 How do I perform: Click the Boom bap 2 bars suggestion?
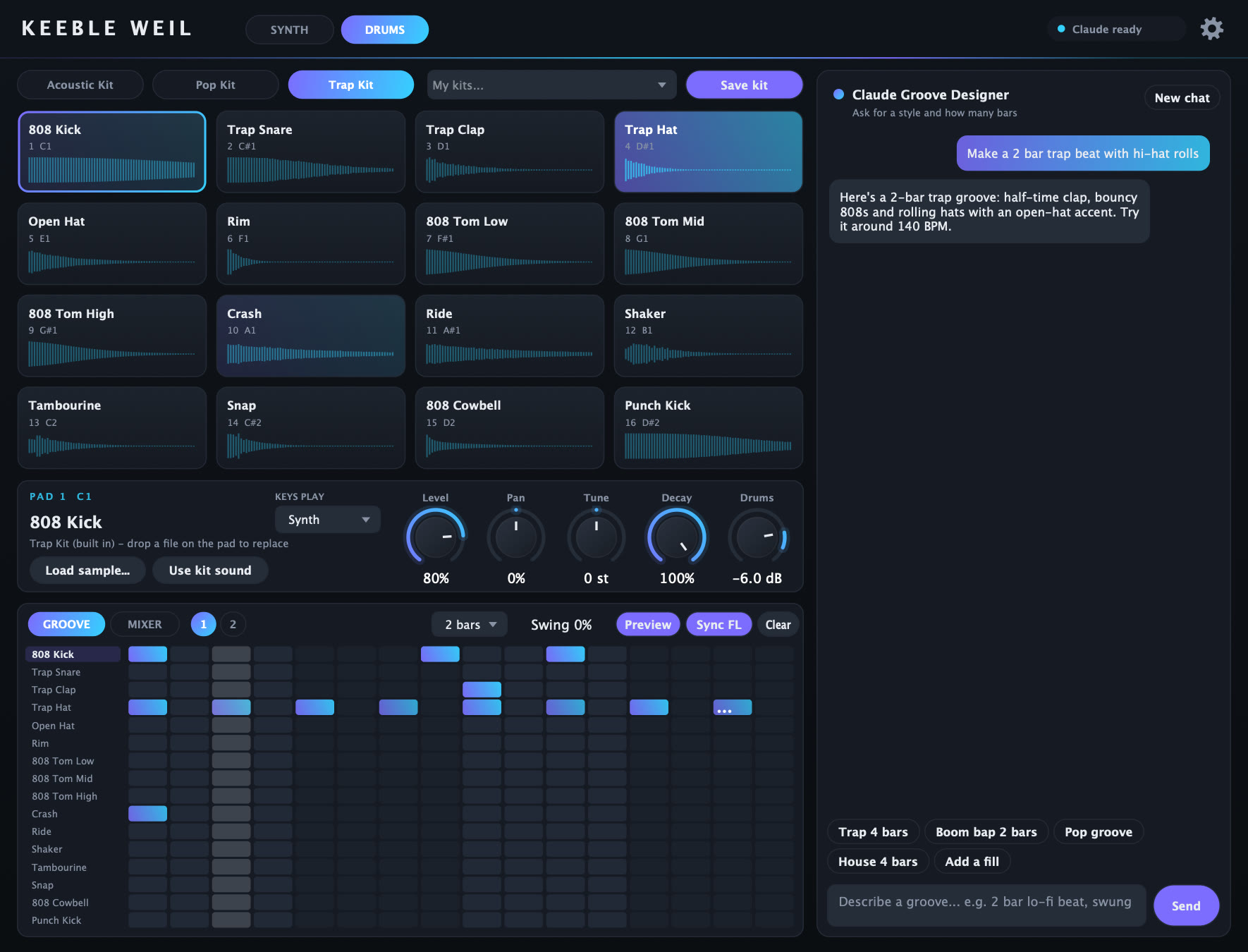tap(986, 832)
